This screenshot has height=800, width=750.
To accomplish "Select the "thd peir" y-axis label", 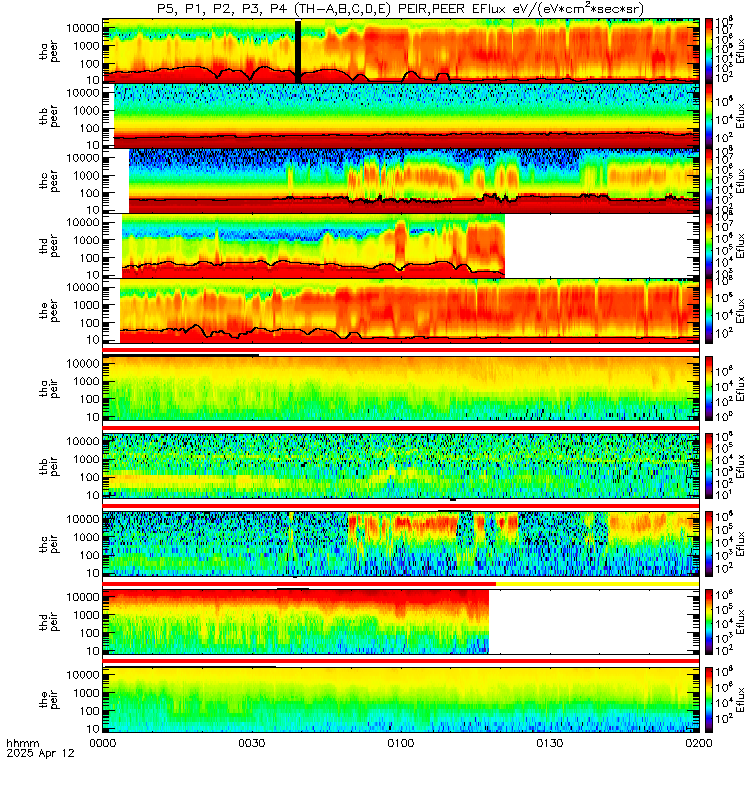I will [49, 621].
